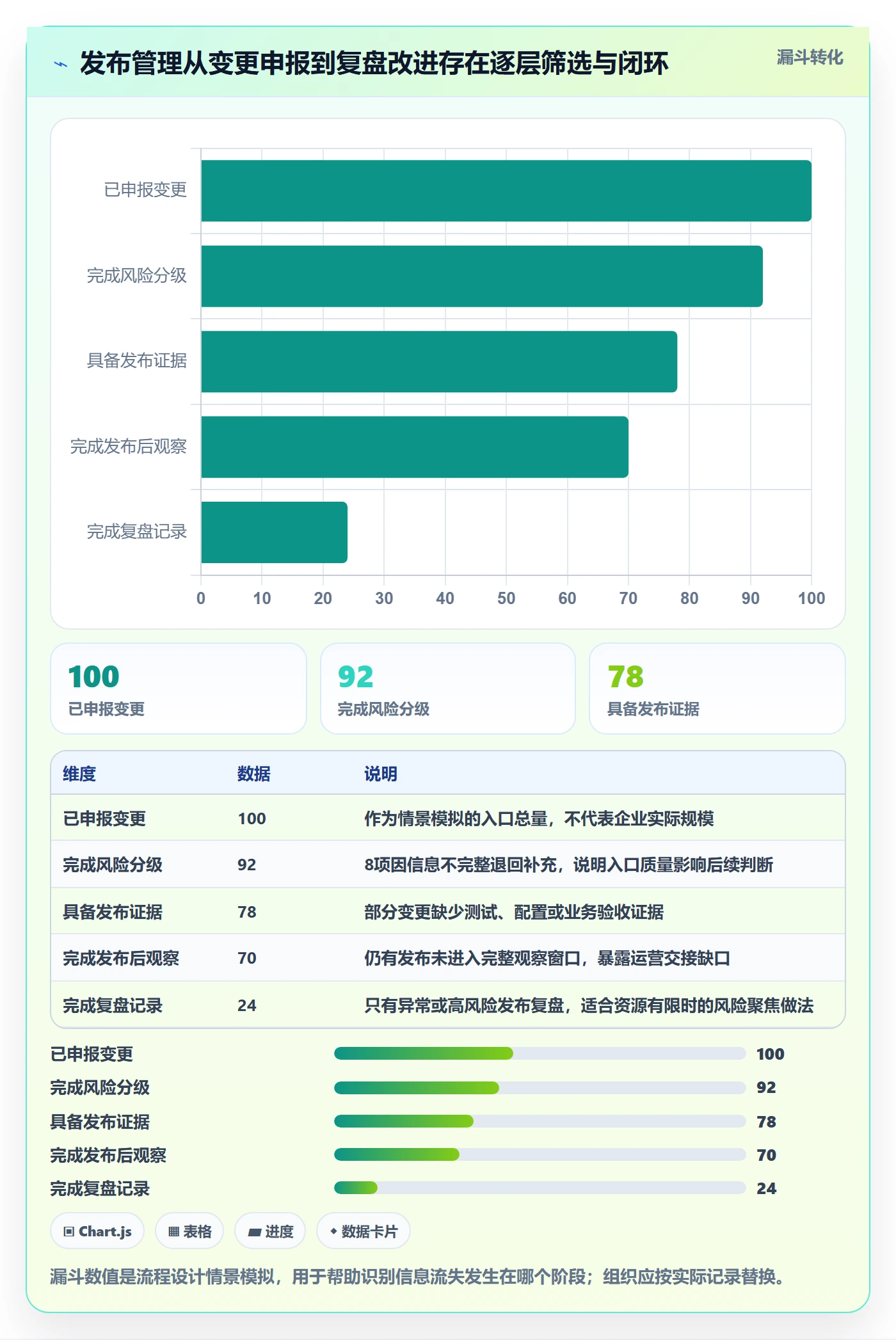Select the 具备发布证据 table row label

(x=113, y=912)
